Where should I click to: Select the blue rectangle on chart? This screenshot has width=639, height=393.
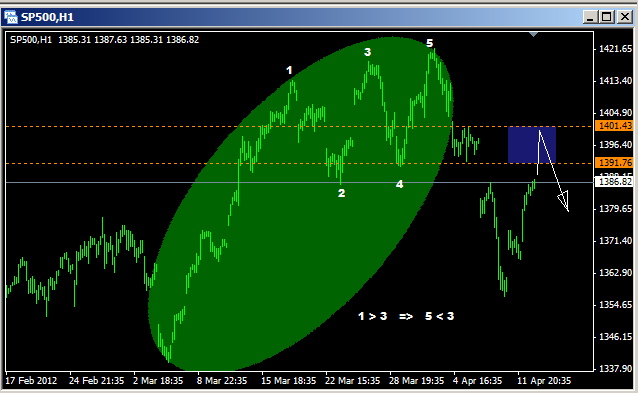pos(532,145)
